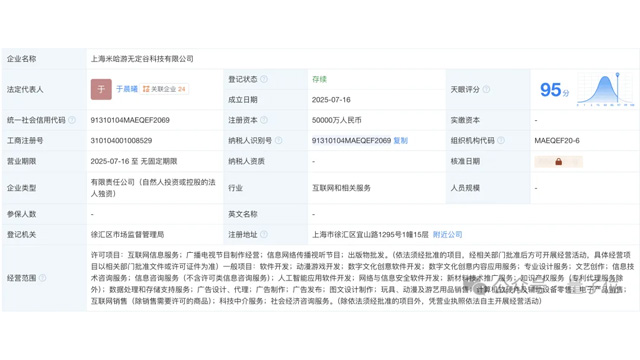Click taxpayer ID value 91310104MAEQEF2069 beside 复制
640x360 pixels.
tap(351, 140)
